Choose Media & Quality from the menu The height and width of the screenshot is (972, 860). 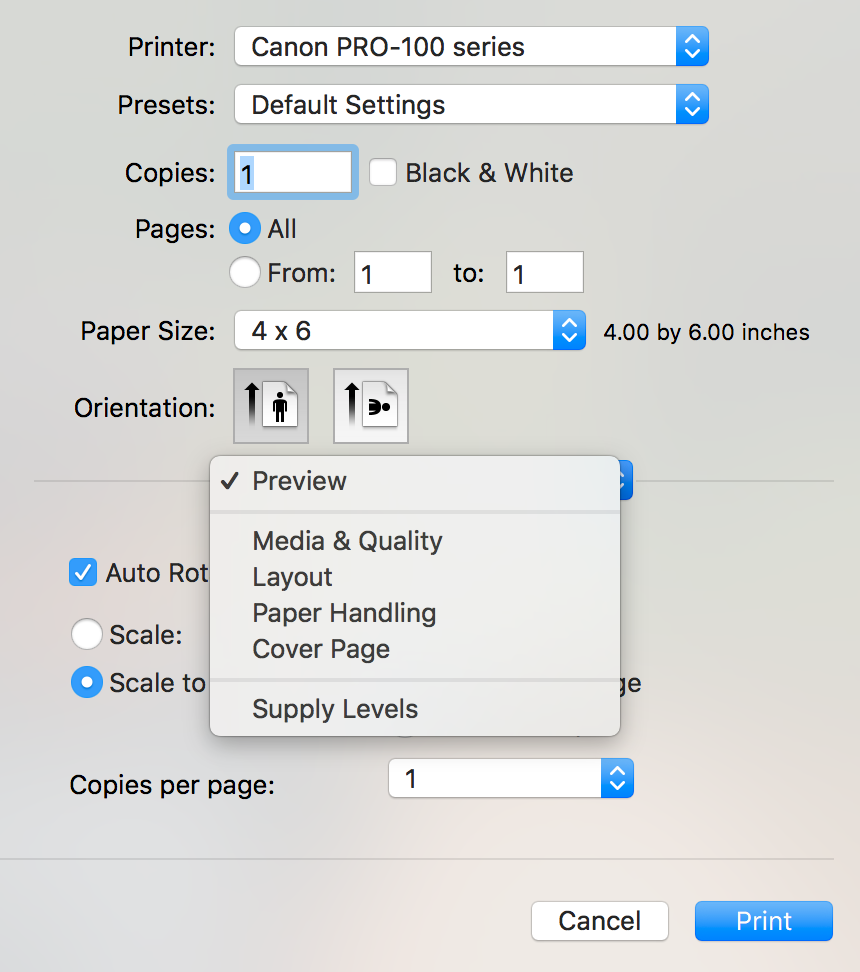point(347,541)
